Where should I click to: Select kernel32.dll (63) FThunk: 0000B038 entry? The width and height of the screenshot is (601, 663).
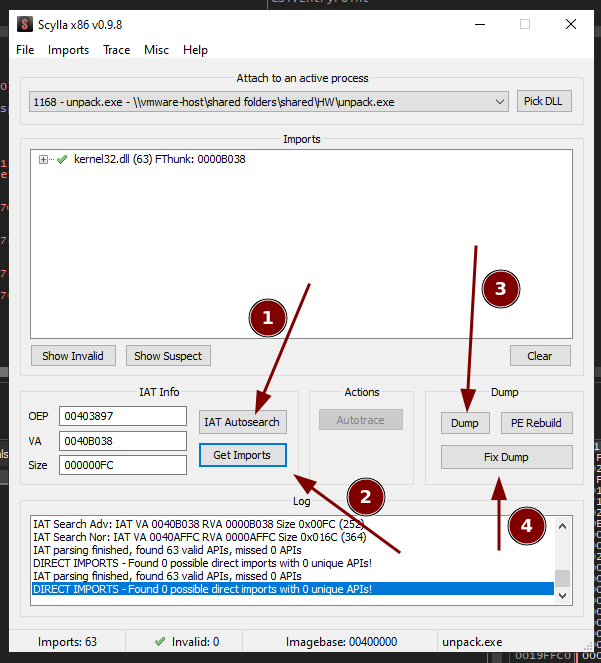[159, 159]
